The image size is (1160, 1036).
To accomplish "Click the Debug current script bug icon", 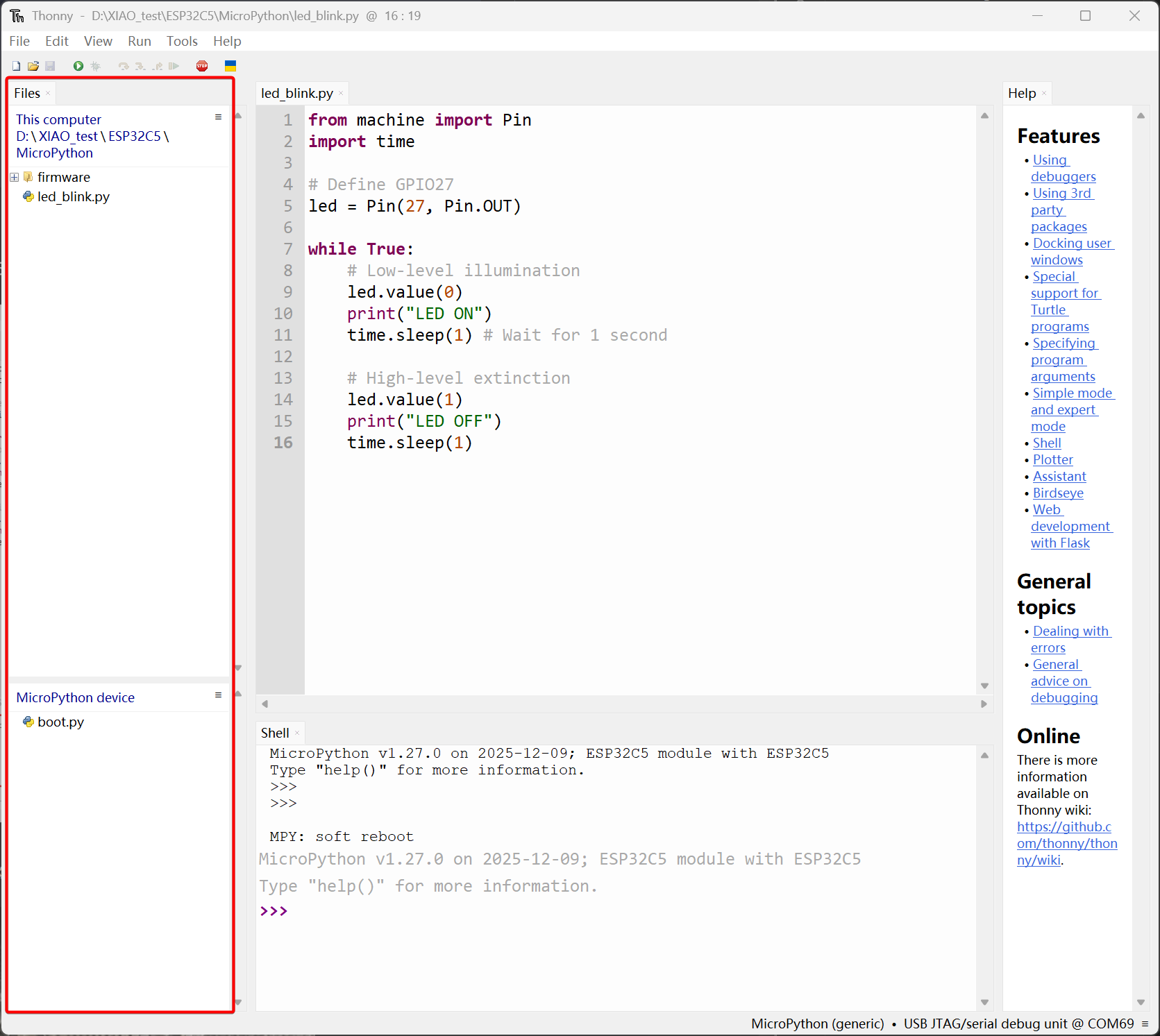I will coord(96,66).
